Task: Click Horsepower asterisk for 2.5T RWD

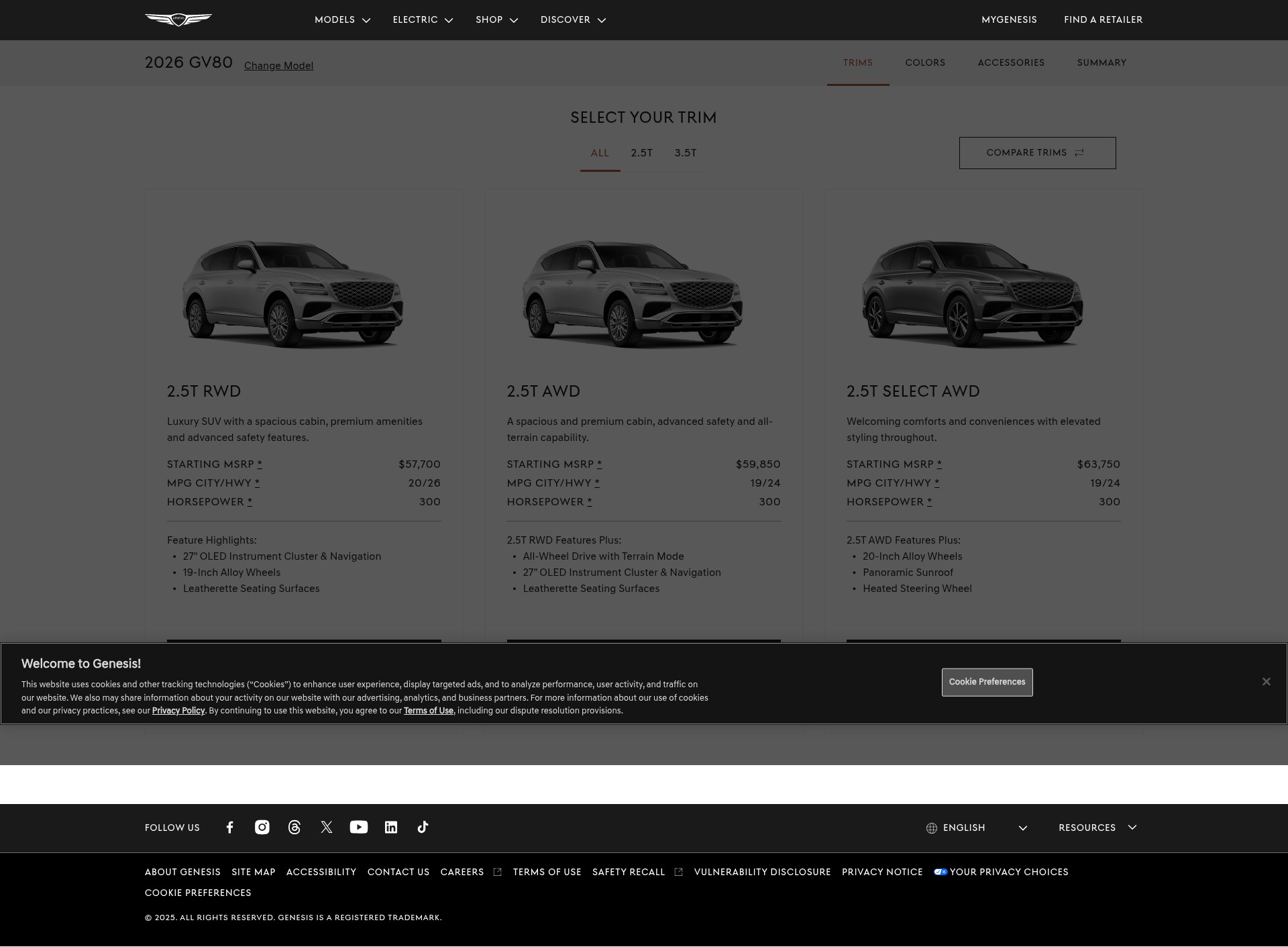Action: (250, 502)
